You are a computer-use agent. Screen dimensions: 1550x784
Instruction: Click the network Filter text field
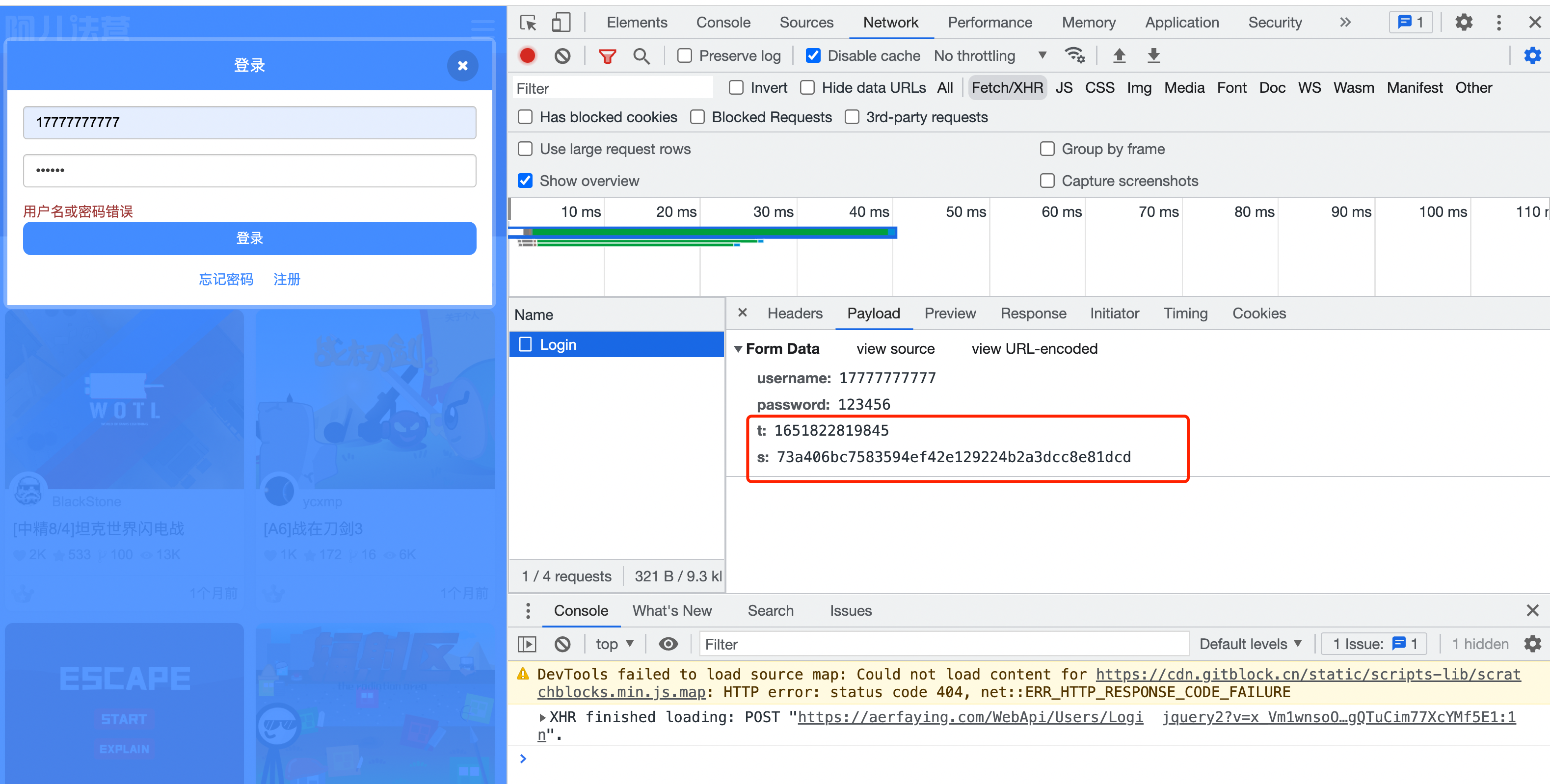pos(613,88)
